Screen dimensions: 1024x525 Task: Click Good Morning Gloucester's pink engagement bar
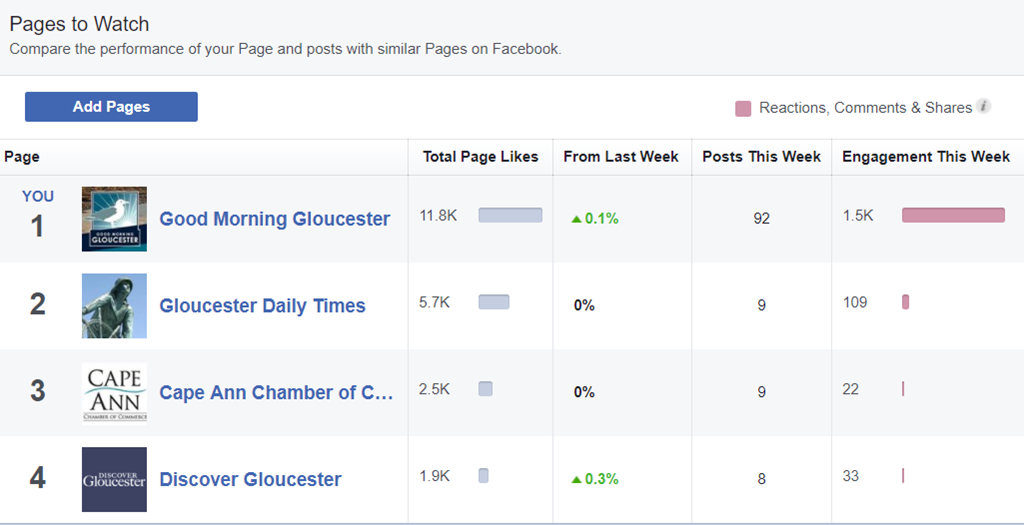coord(953,215)
